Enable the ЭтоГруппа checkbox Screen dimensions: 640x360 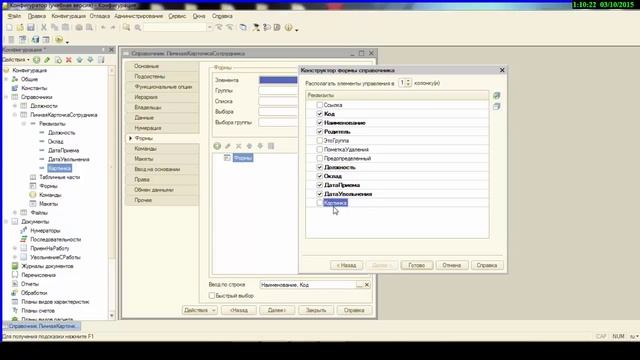tap(320, 140)
